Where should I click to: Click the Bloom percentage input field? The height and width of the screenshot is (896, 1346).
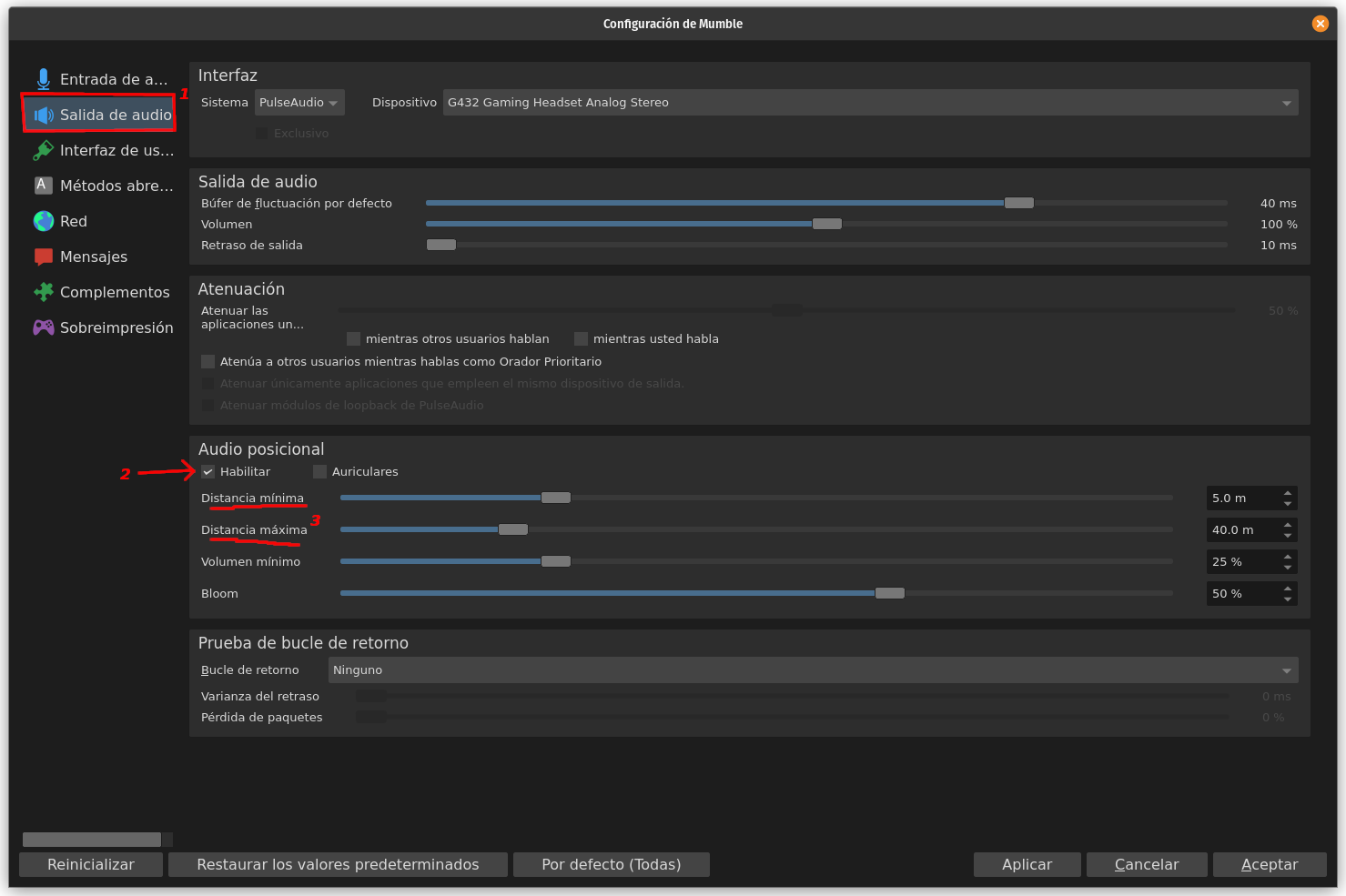1241,593
